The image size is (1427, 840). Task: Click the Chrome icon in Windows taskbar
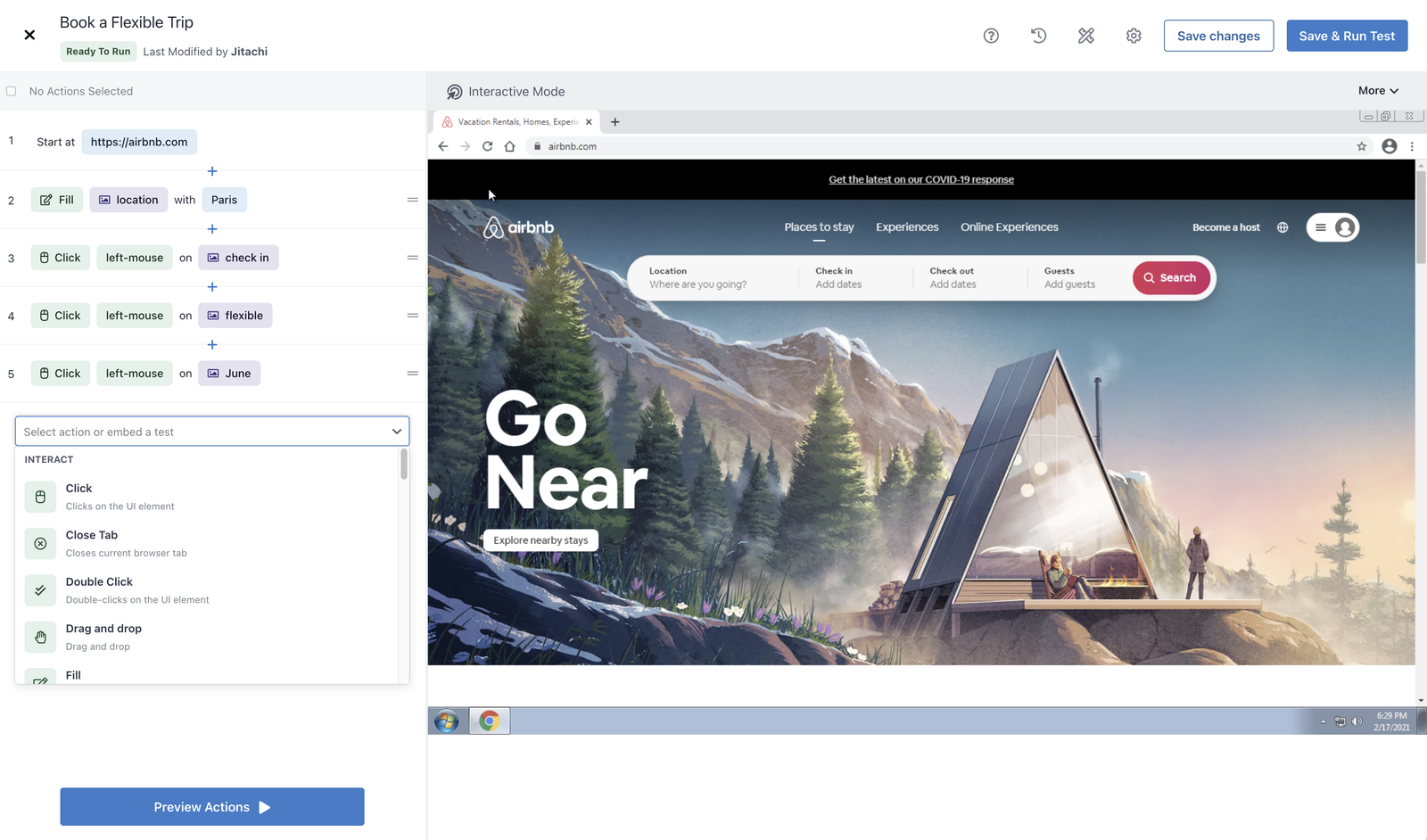[490, 721]
